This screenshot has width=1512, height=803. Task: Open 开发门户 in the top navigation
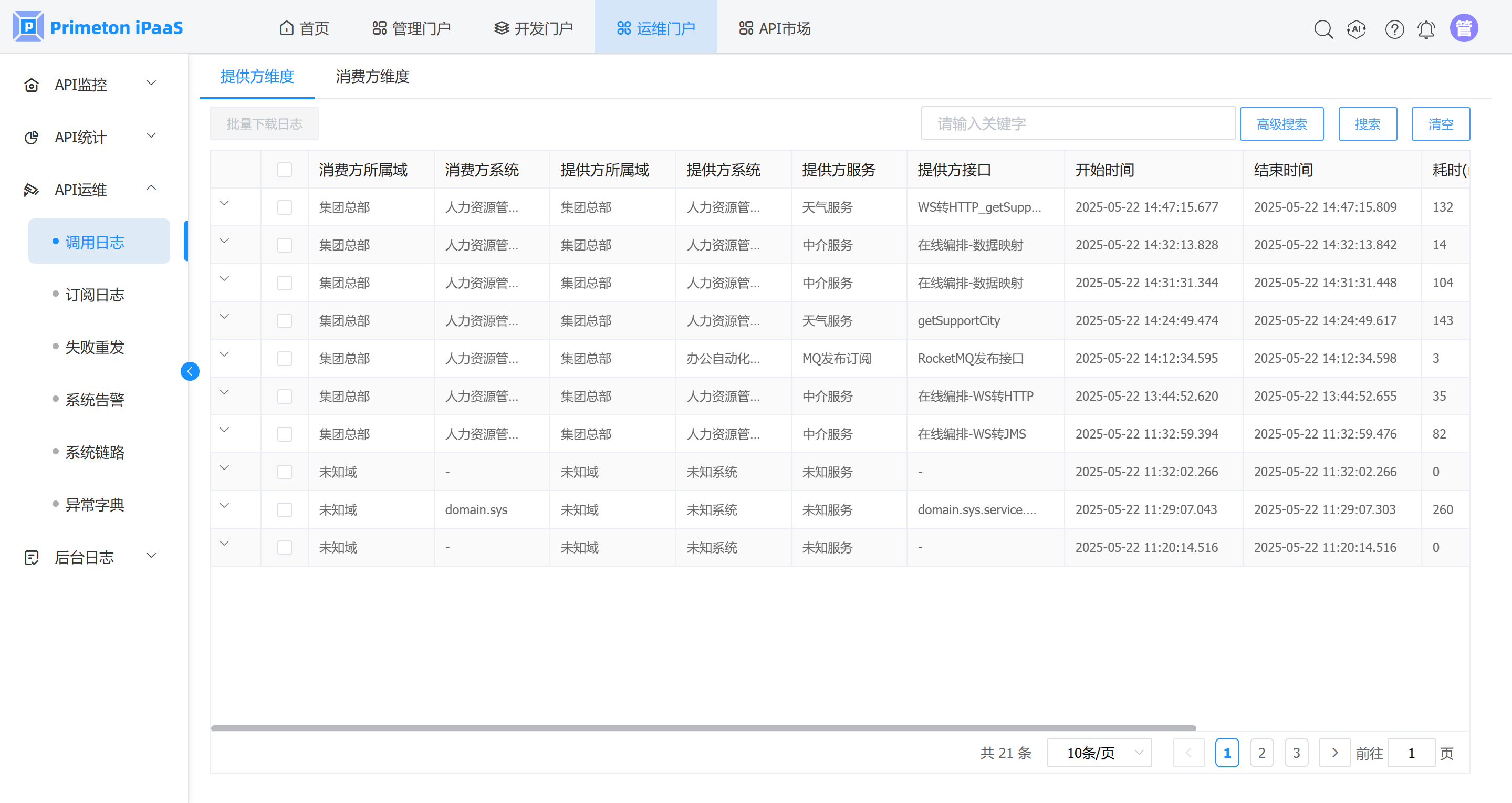tap(533, 28)
